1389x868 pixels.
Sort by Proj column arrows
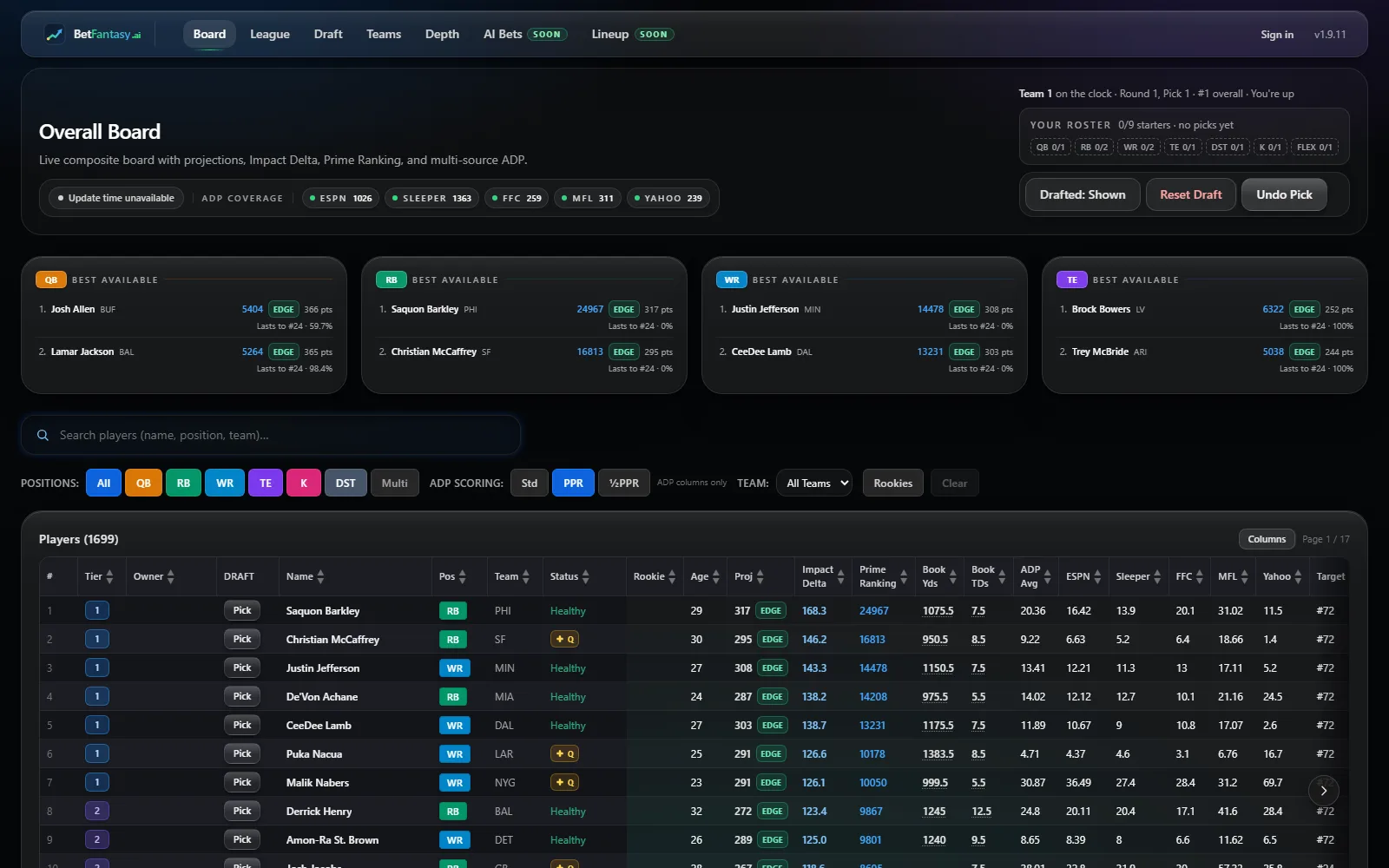760,576
